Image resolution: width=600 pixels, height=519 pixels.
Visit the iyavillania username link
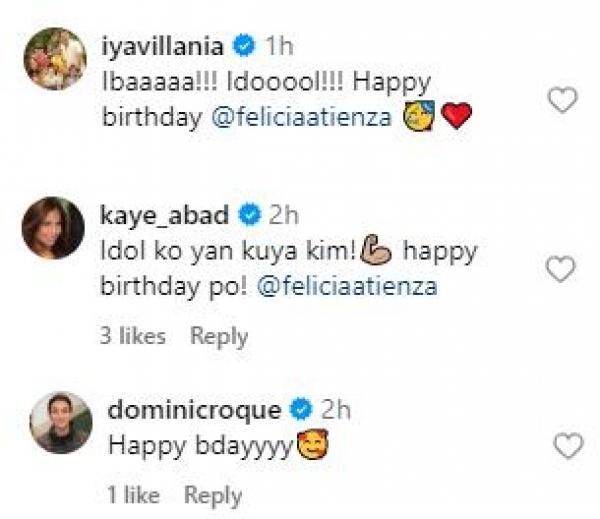point(166,45)
